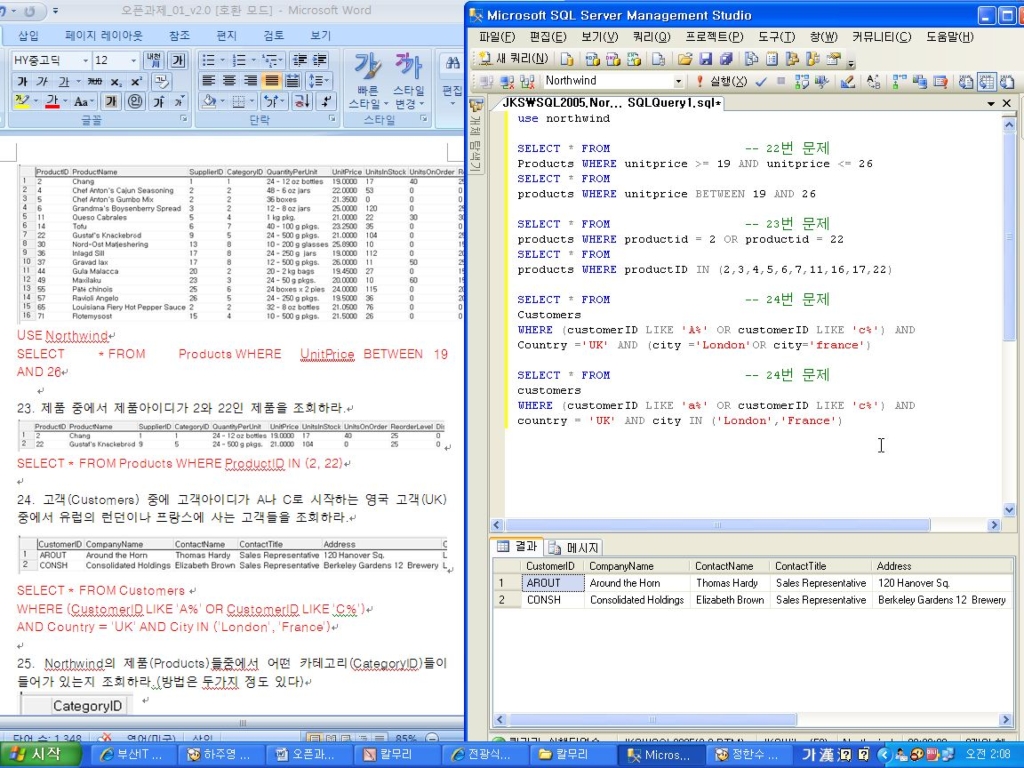Click the Display Estimated Execution Plan icon
The height and width of the screenshot is (768, 1024).
[x=802, y=81]
